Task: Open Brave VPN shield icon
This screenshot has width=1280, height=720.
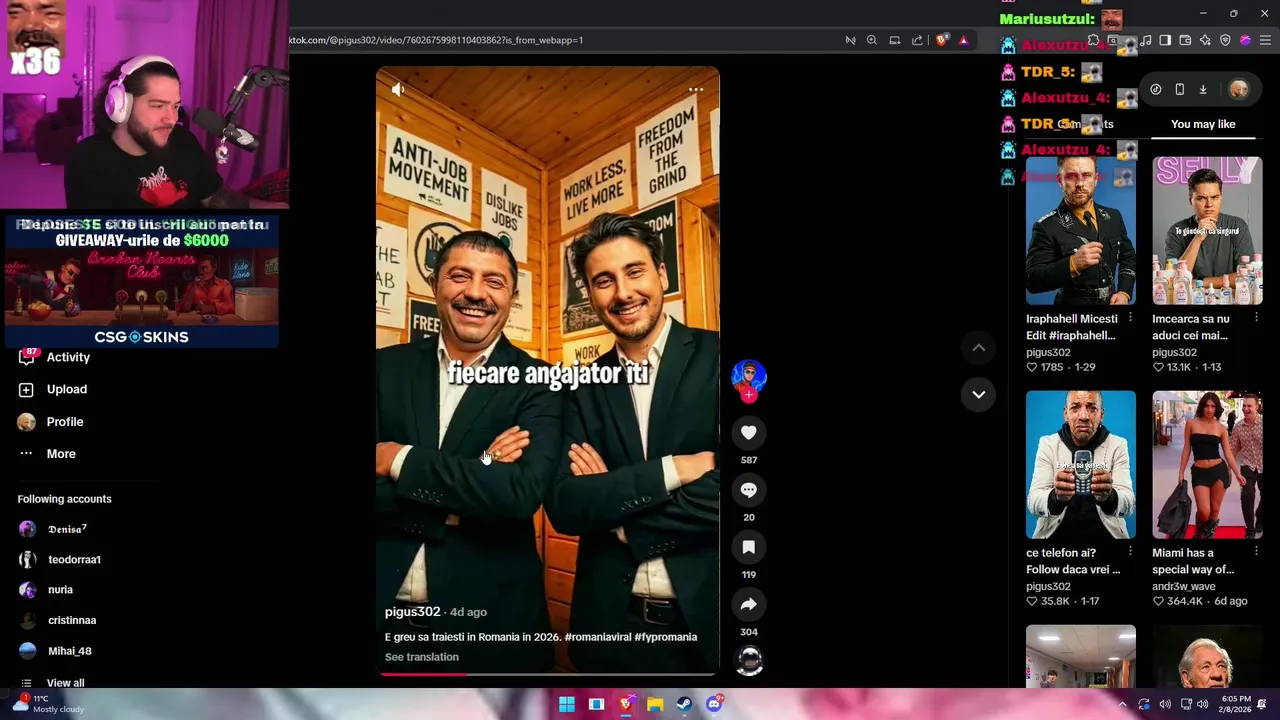Action: tap(1225, 40)
